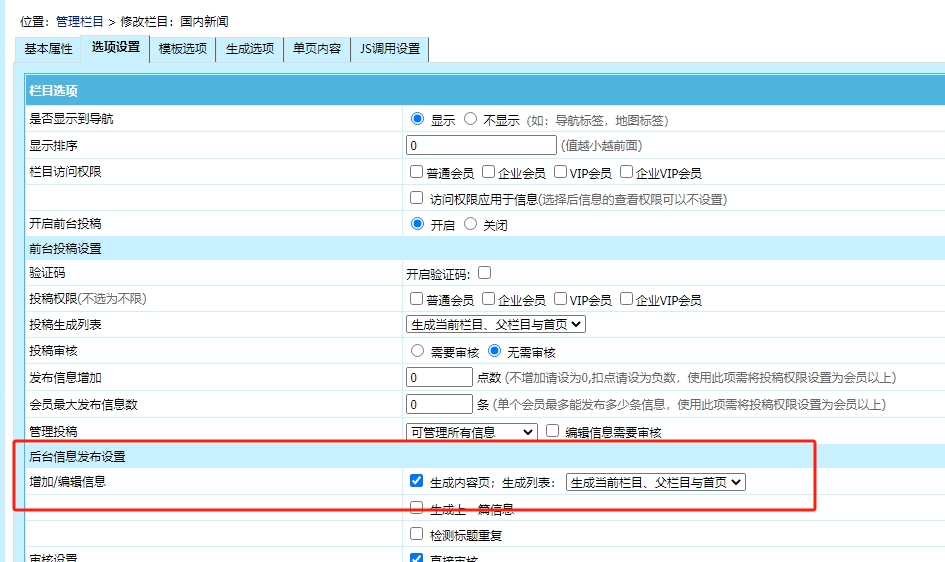Choose 需要审核 for 投稿审核
Image resolution: width=945 pixels, height=562 pixels.
[x=418, y=351]
